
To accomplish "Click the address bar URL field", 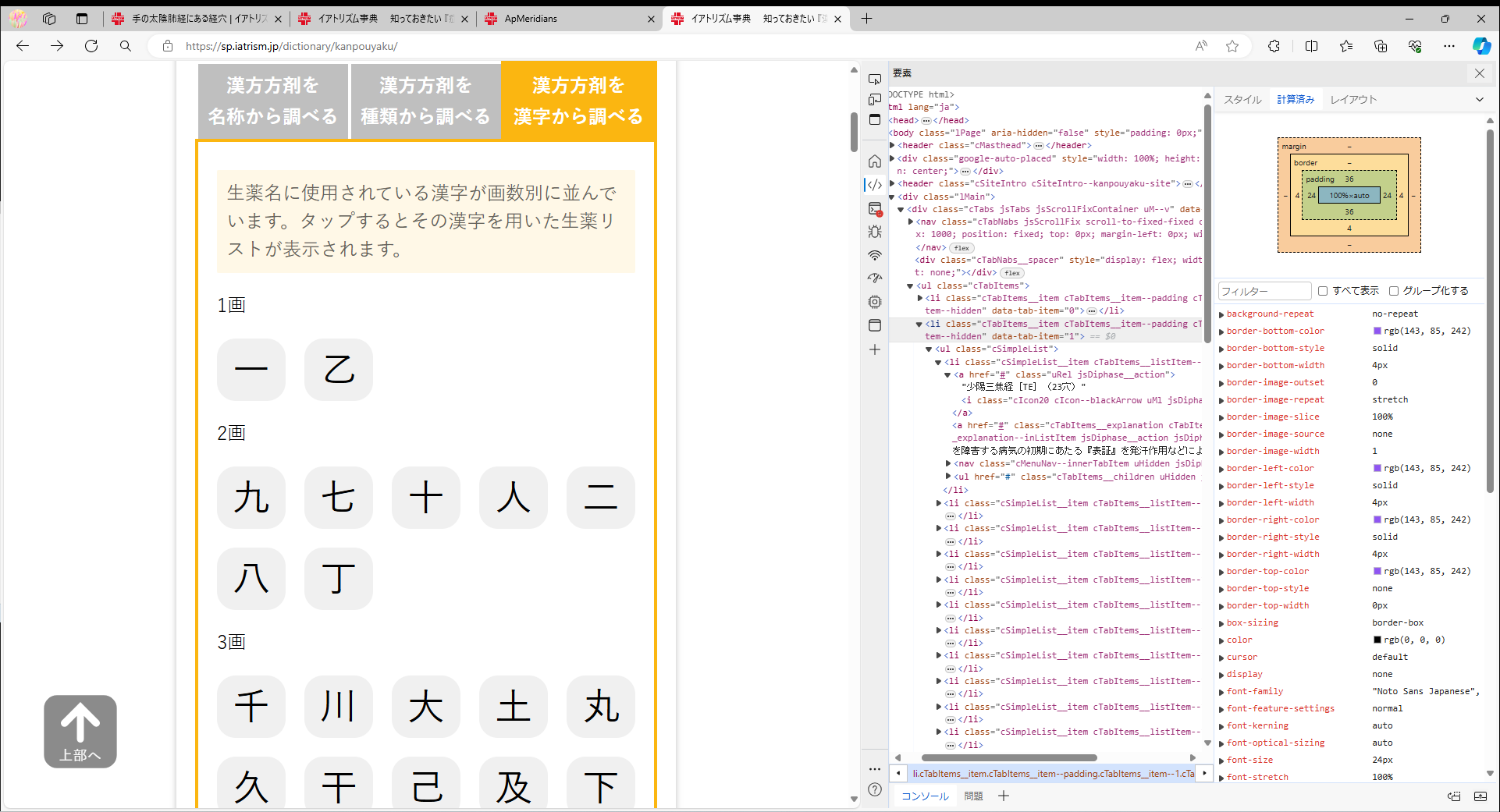I will click(x=671, y=46).
